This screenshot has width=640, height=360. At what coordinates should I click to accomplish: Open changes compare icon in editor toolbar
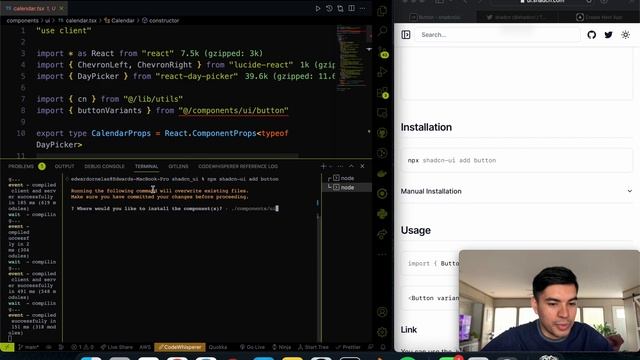pos(340,8)
